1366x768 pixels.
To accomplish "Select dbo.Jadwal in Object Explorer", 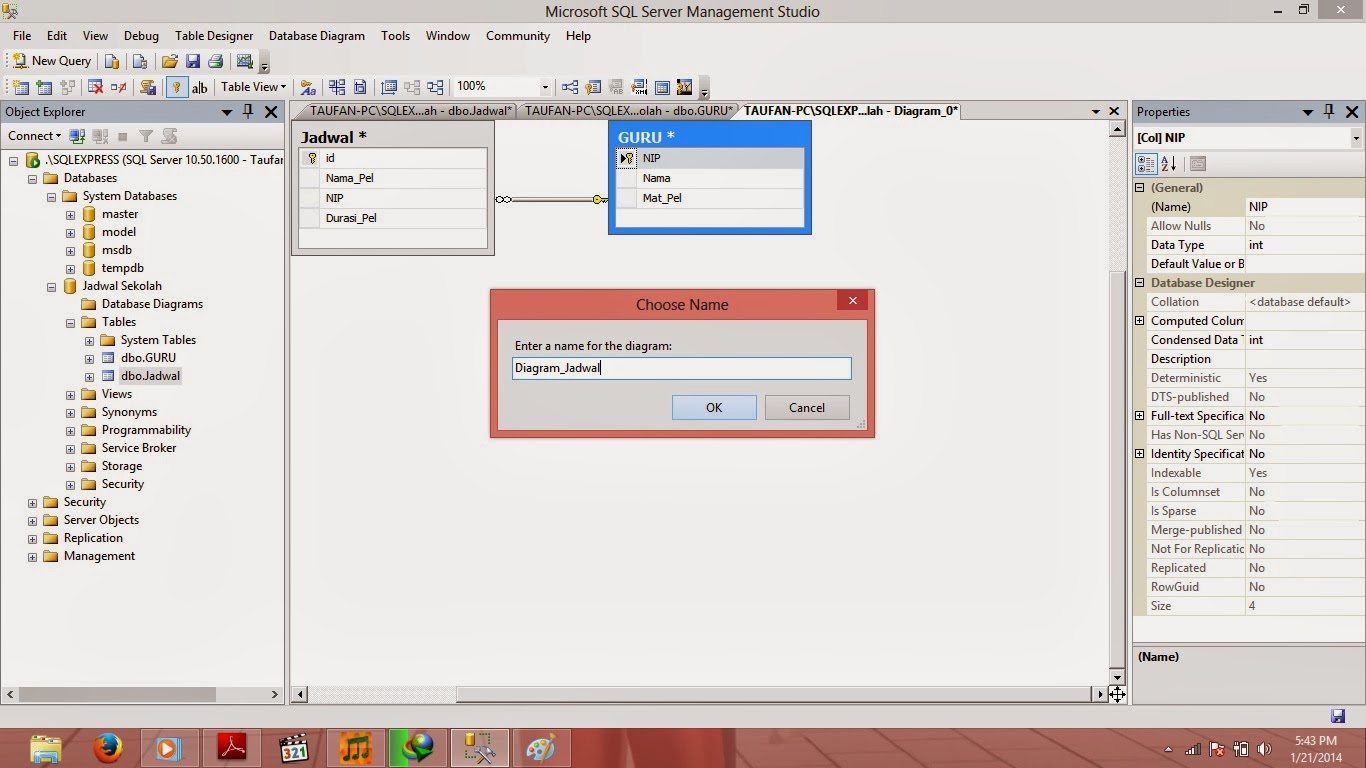I will click(150, 376).
